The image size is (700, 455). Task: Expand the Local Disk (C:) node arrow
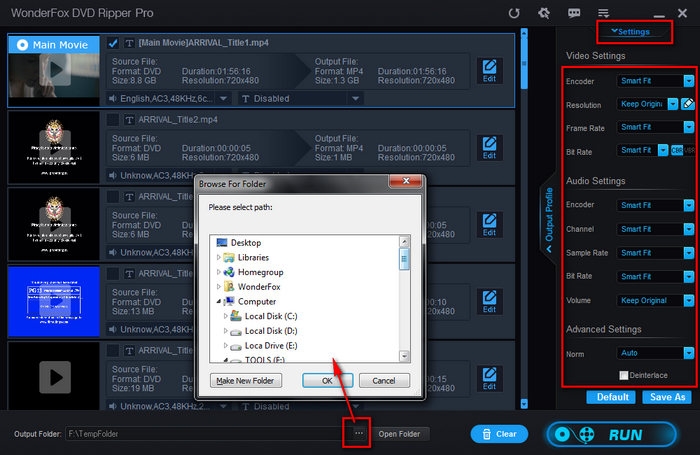(x=225, y=316)
